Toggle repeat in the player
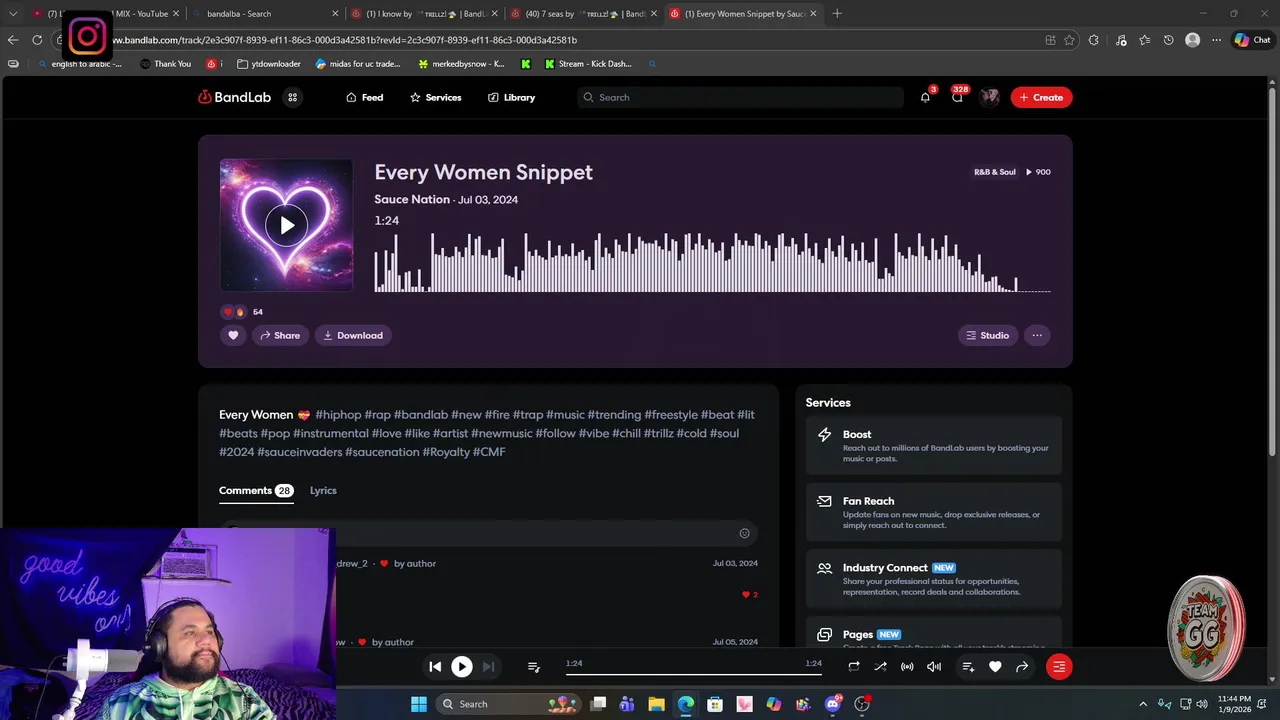The width and height of the screenshot is (1280, 720). (x=853, y=666)
